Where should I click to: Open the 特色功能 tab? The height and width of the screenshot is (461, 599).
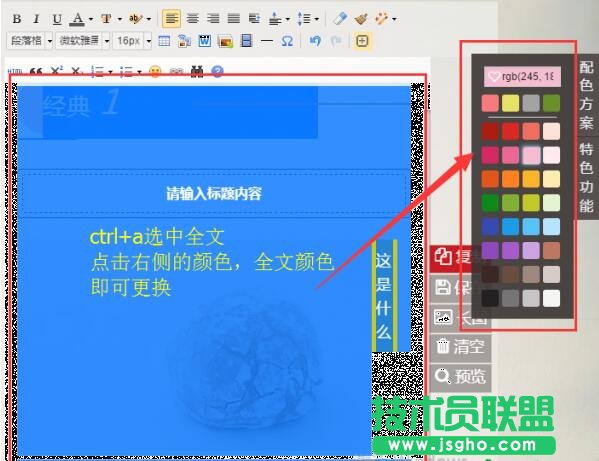point(586,178)
